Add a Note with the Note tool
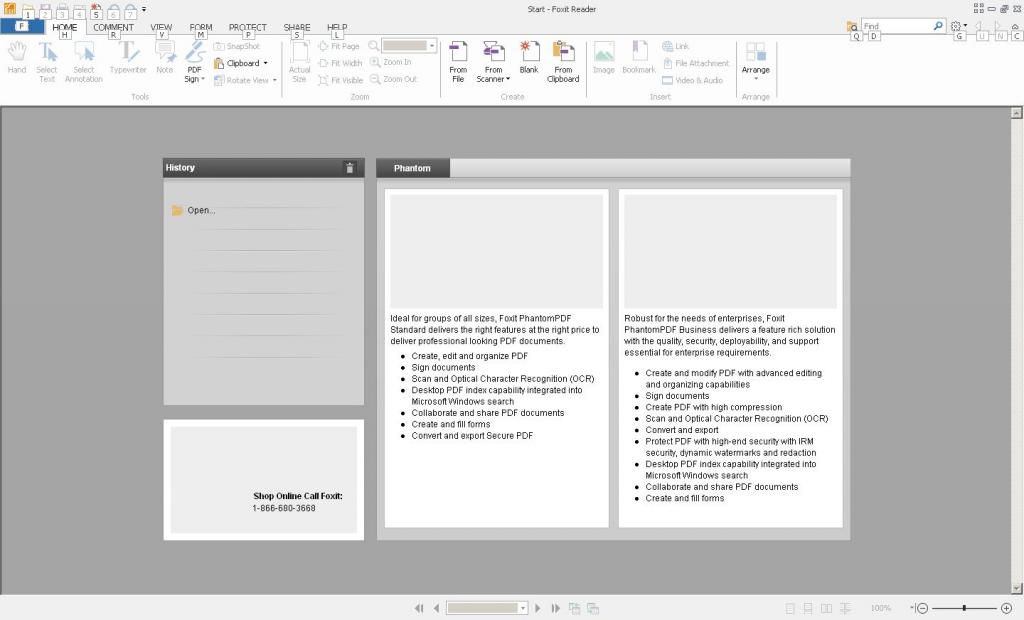This screenshot has height=620, width=1024. pyautogui.click(x=165, y=59)
